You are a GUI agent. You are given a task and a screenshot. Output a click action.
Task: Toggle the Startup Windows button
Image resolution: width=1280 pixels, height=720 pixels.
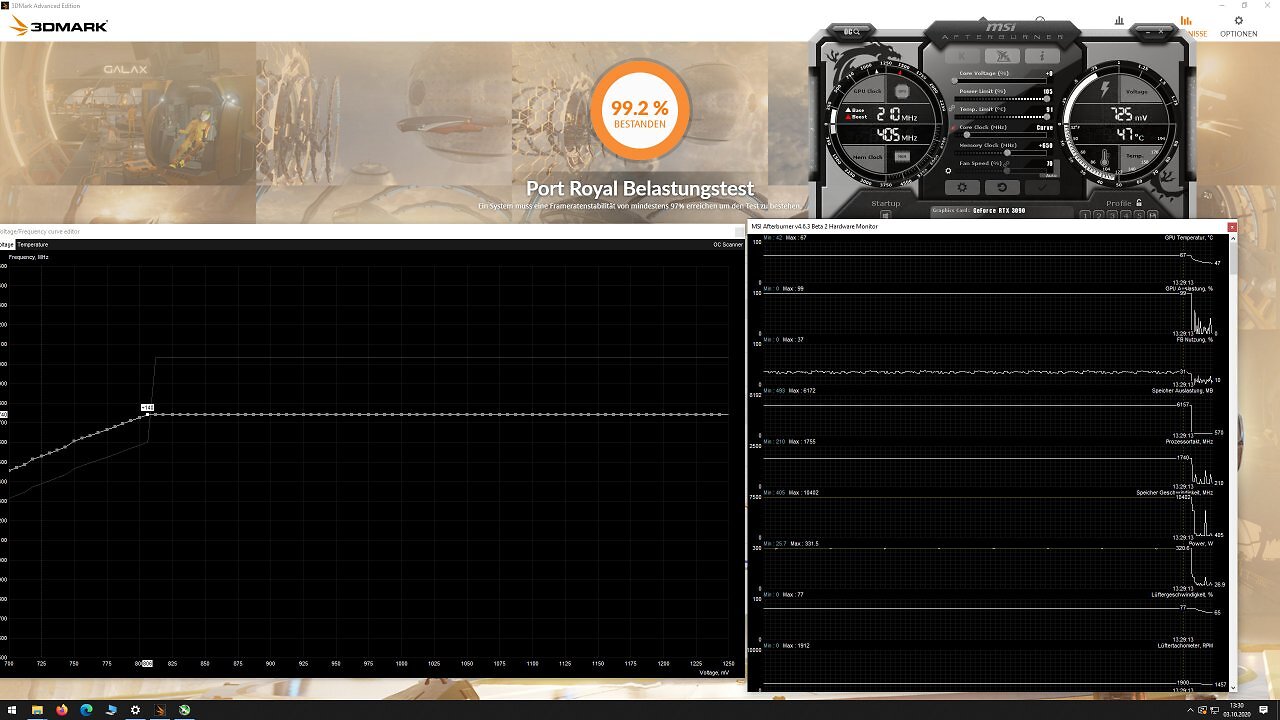[886, 214]
